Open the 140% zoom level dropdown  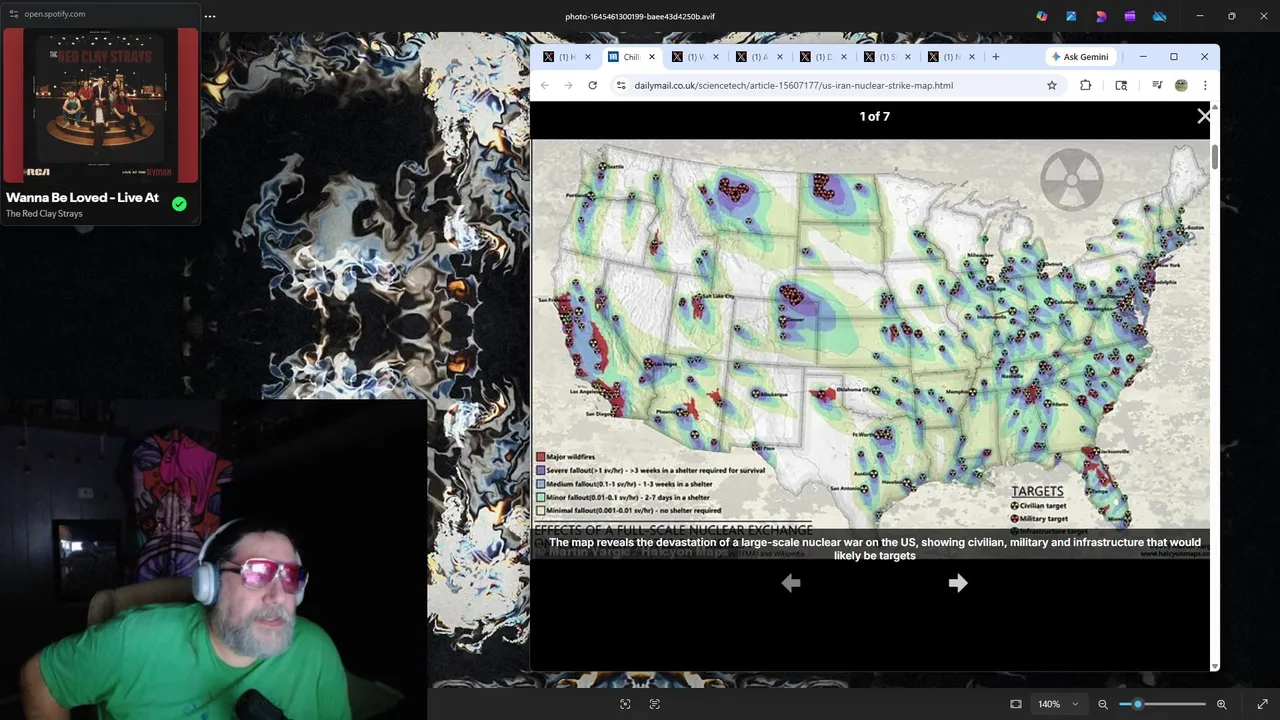click(1058, 704)
